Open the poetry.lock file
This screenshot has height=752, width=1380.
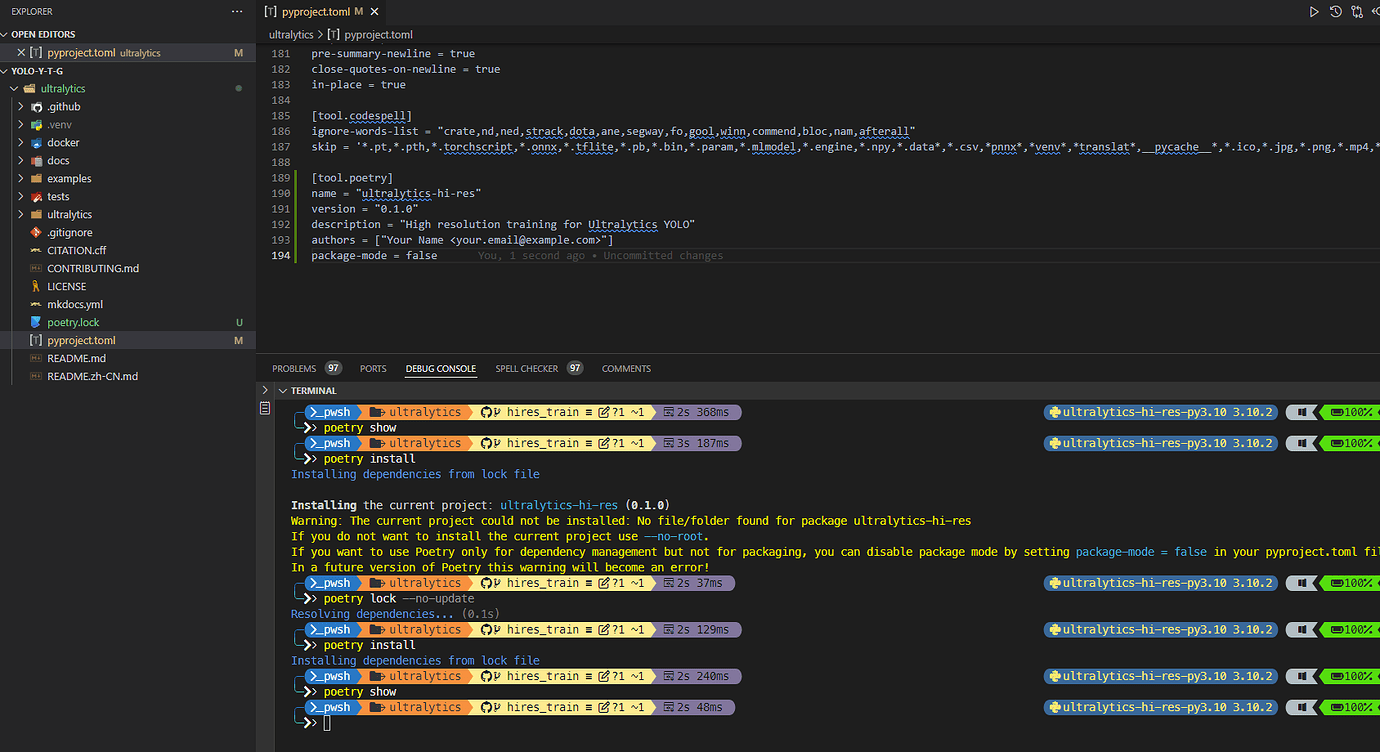tap(72, 322)
